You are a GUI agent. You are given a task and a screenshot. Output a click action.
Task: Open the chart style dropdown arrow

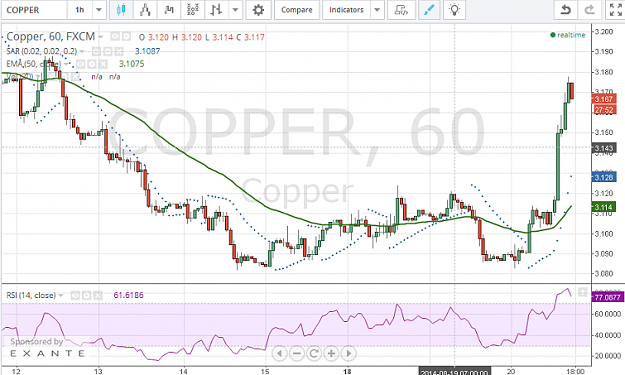point(236,10)
